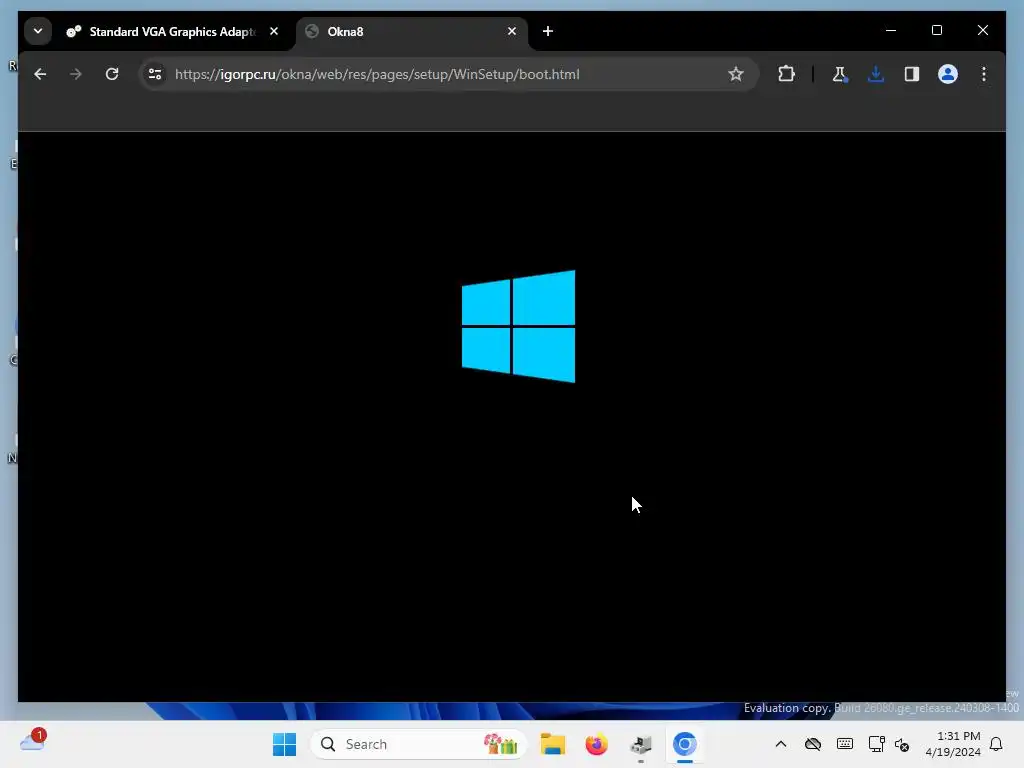
Task: Minimize the Chrome window
Action: click(891, 31)
